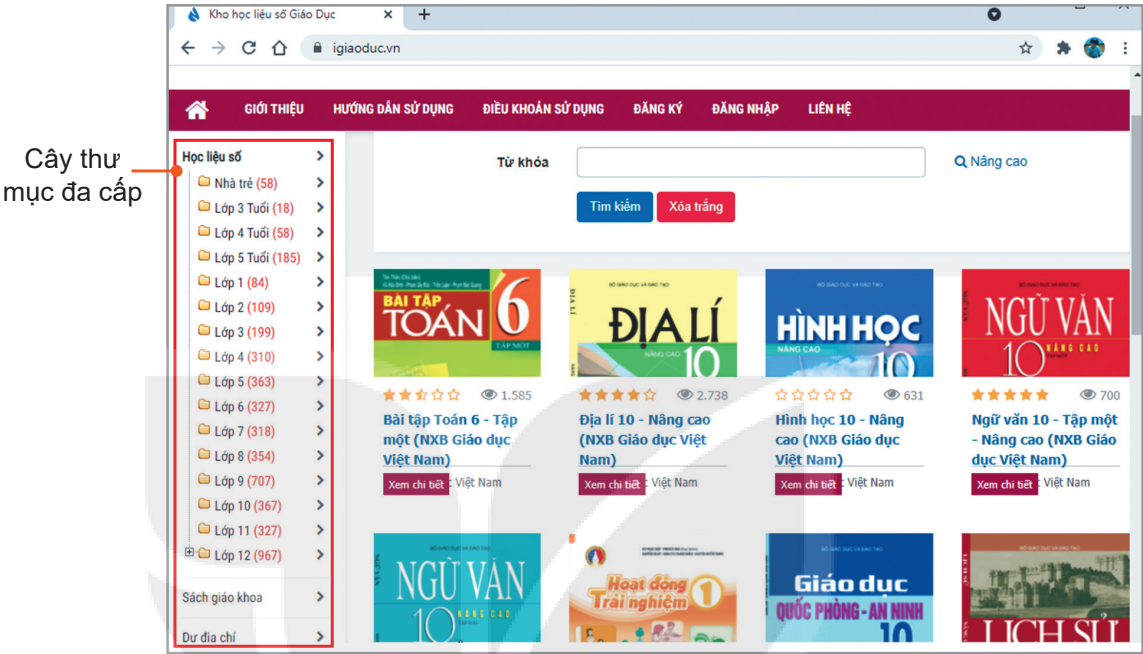This screenshot has height=654, width=1143.
Task: Open the Chrome three-dot menu
Action: 1125,48
